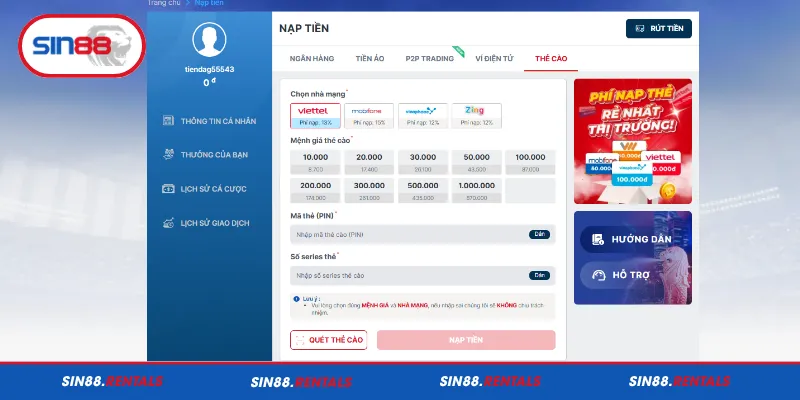Choose 50.000 card denomination
Screen dimensions: 800x400
[x=477, y=162]
